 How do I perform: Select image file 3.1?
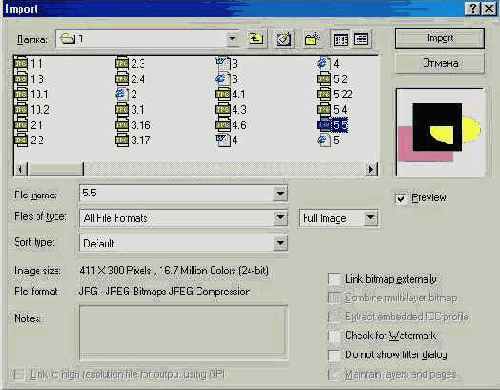pos(130,110)
